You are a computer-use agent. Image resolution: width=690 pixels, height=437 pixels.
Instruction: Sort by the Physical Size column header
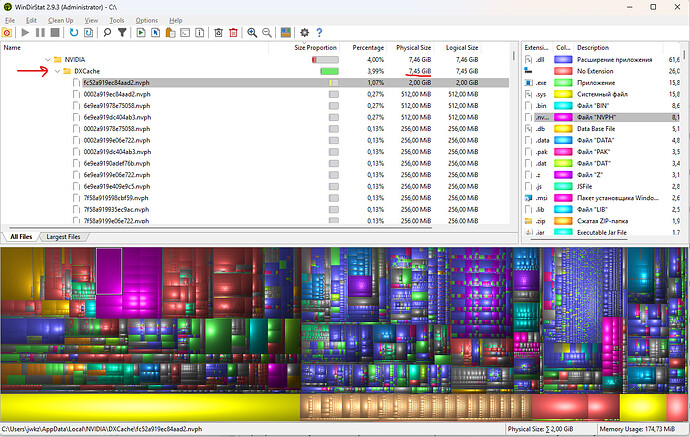[413, 48]
